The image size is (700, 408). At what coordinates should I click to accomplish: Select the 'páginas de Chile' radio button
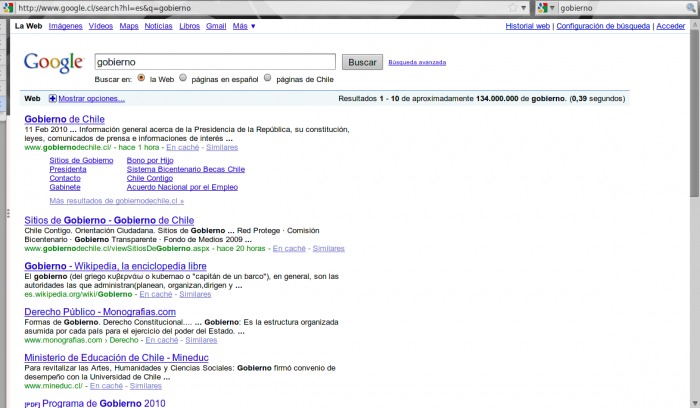267,78
